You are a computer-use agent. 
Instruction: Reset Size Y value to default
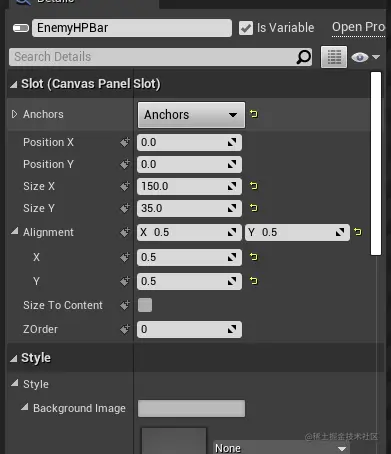254,208
